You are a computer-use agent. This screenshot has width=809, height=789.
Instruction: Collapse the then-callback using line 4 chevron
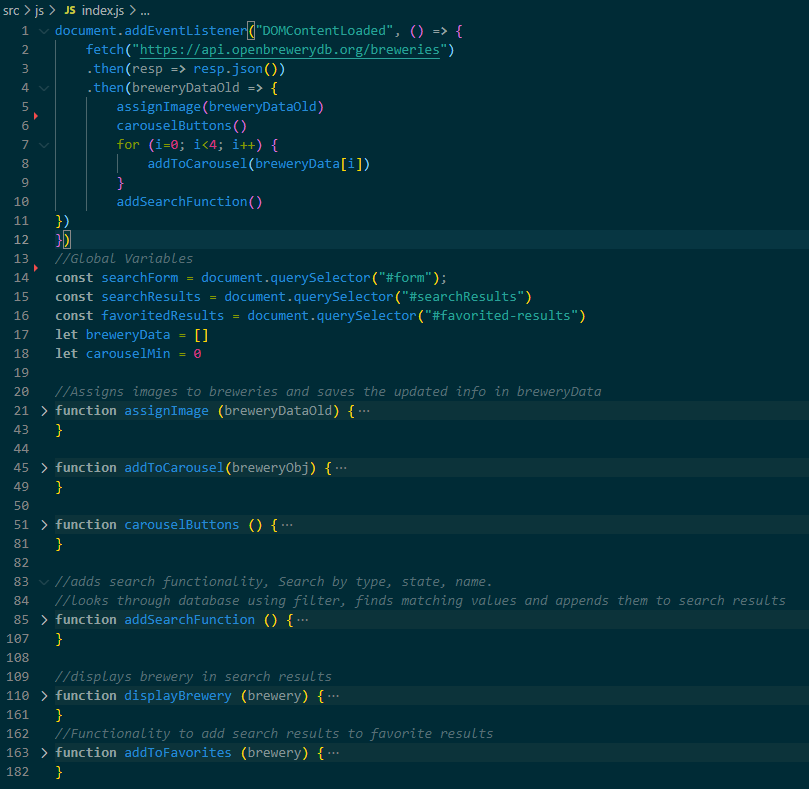point(45,87)
